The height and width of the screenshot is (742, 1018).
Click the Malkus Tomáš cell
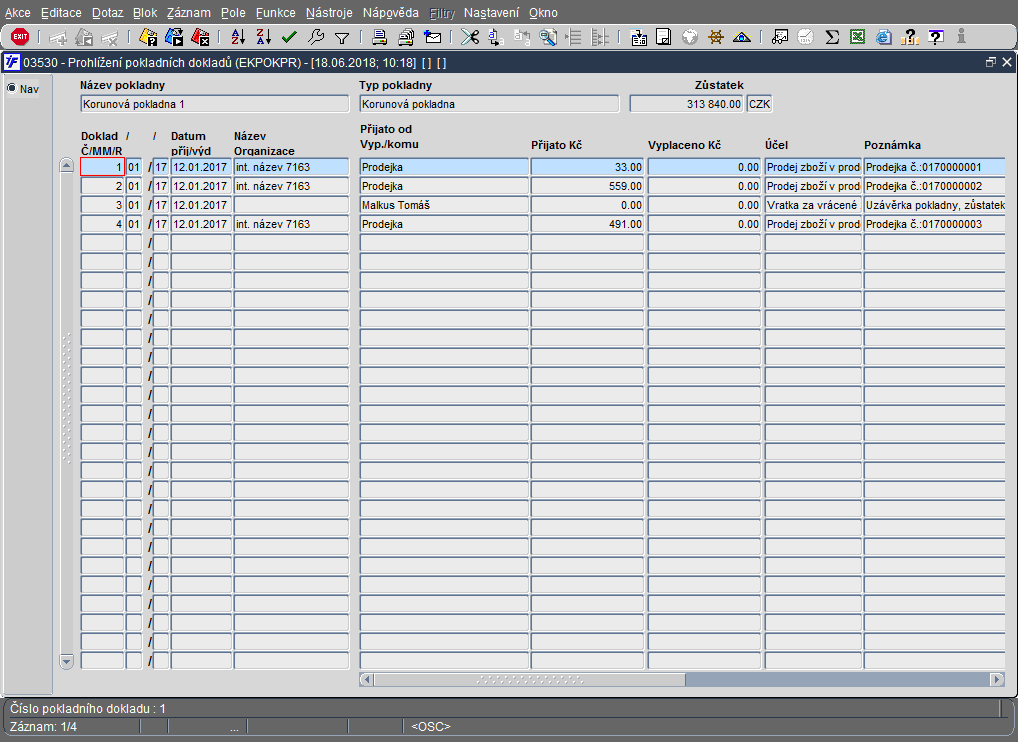coord(444,204)
